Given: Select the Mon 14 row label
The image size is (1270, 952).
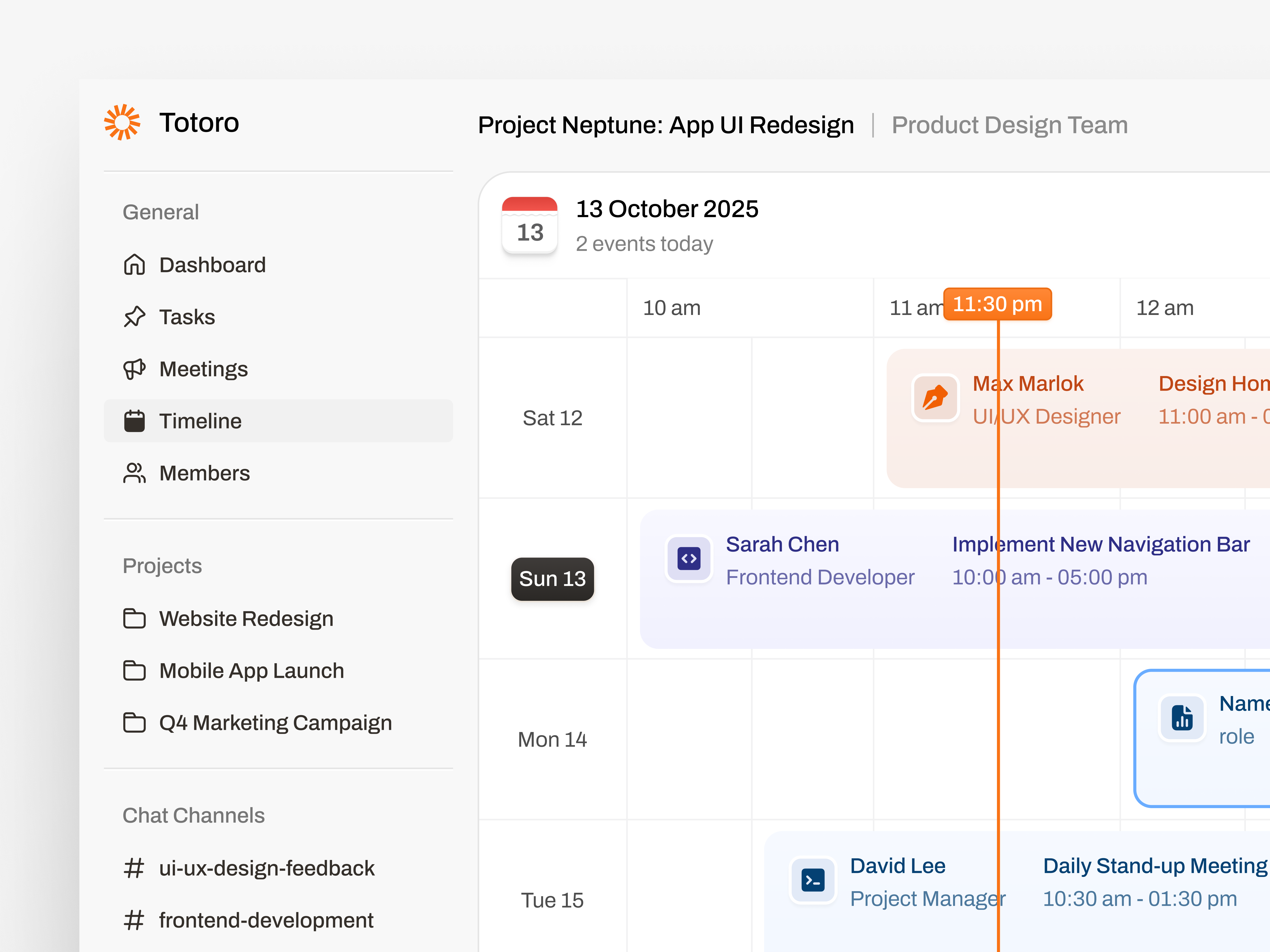Looking at the screenshot, I should point(552,739).
